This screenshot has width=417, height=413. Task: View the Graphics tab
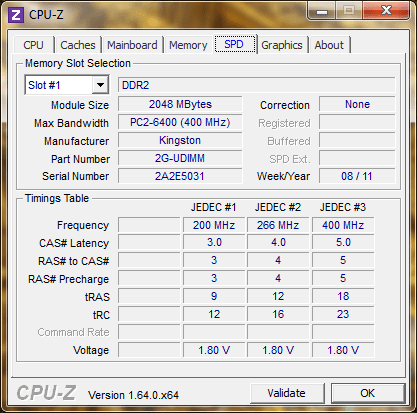(x=282, y=45)
